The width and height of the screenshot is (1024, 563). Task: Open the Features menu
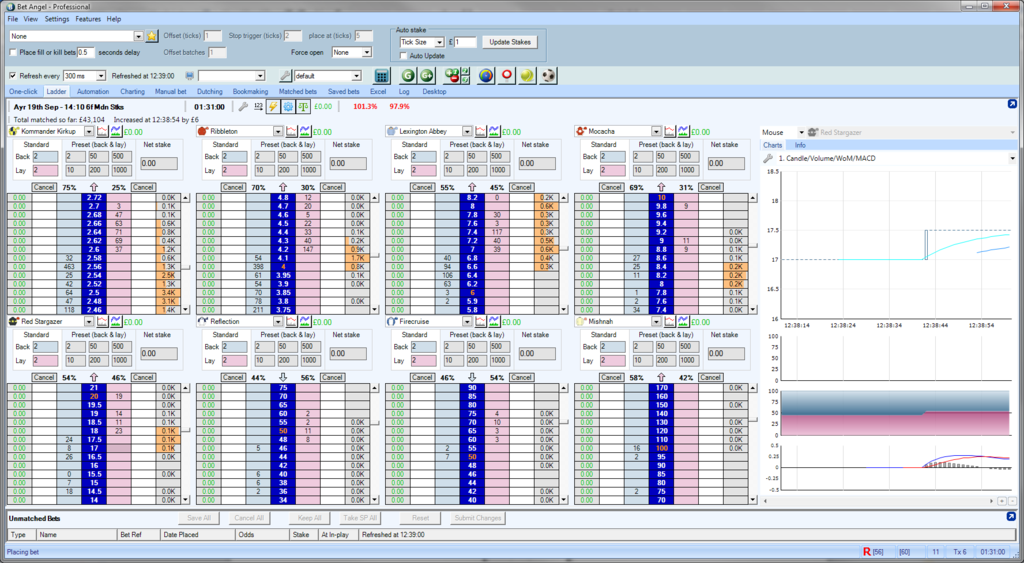click(x=88, y=19)
